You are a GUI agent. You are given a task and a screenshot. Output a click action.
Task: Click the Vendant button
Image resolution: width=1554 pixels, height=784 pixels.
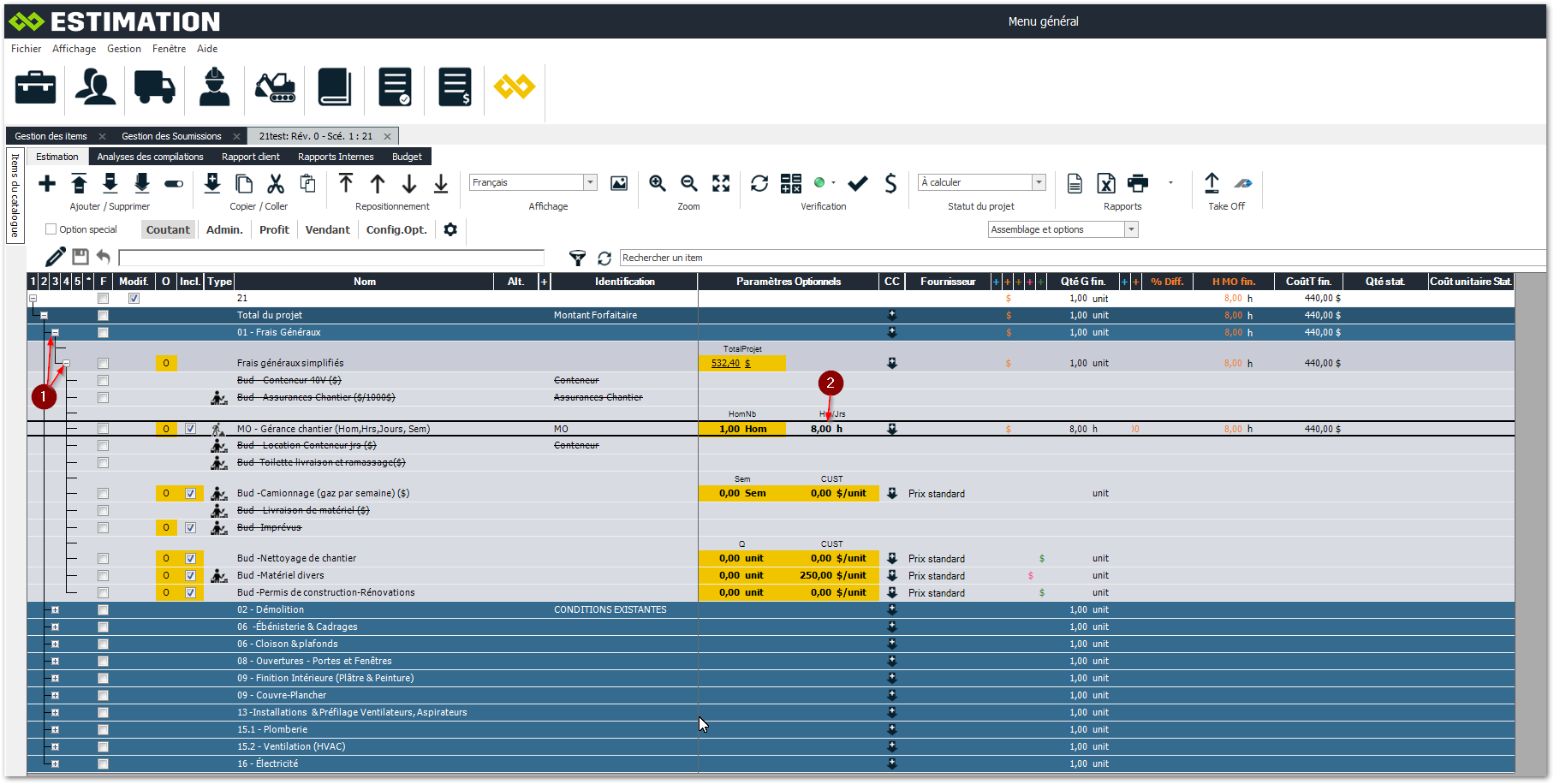327,229
